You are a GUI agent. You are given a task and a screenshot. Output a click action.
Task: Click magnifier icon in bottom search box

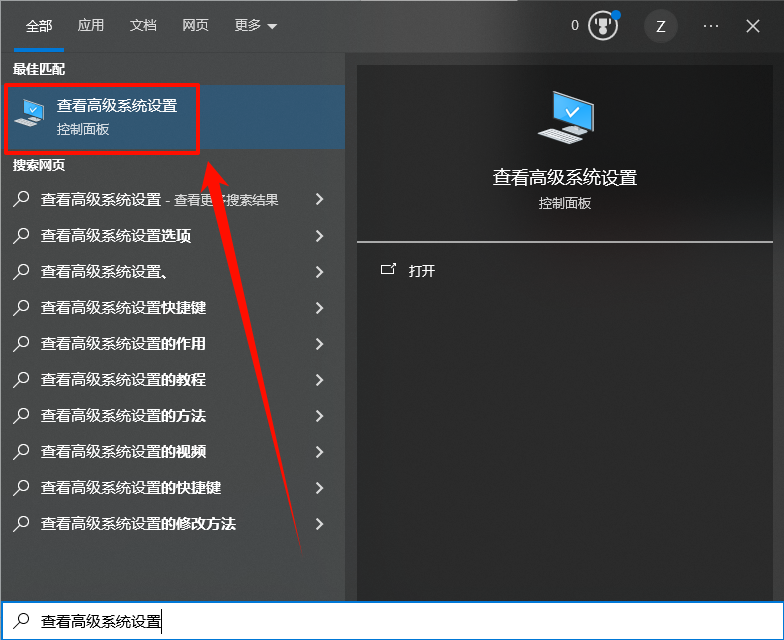21,620
